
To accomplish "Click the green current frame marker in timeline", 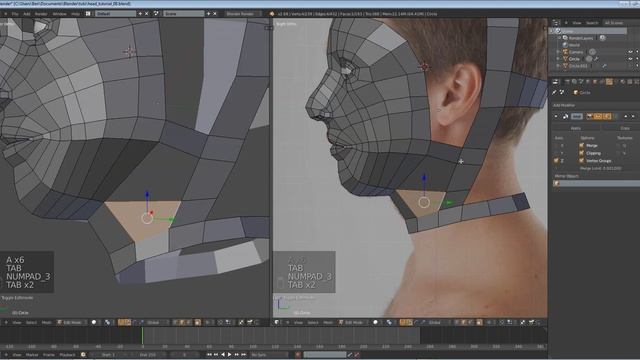I will [x=142, y=336].
